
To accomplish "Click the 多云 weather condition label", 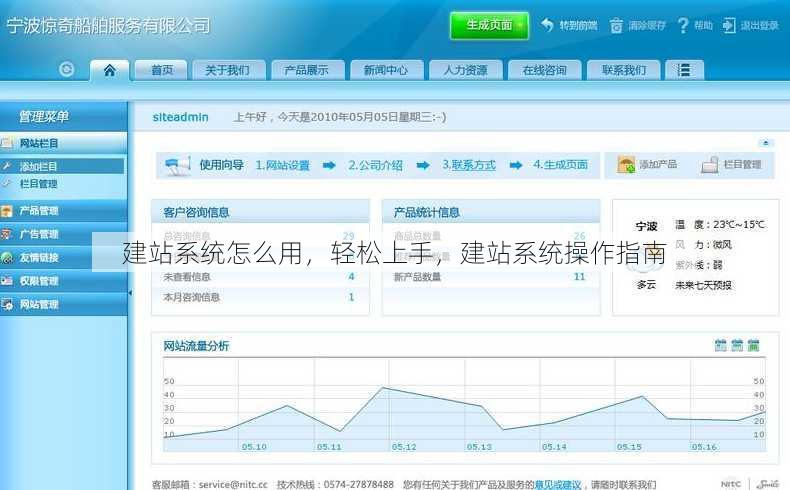I will click(x=646, y=285).
